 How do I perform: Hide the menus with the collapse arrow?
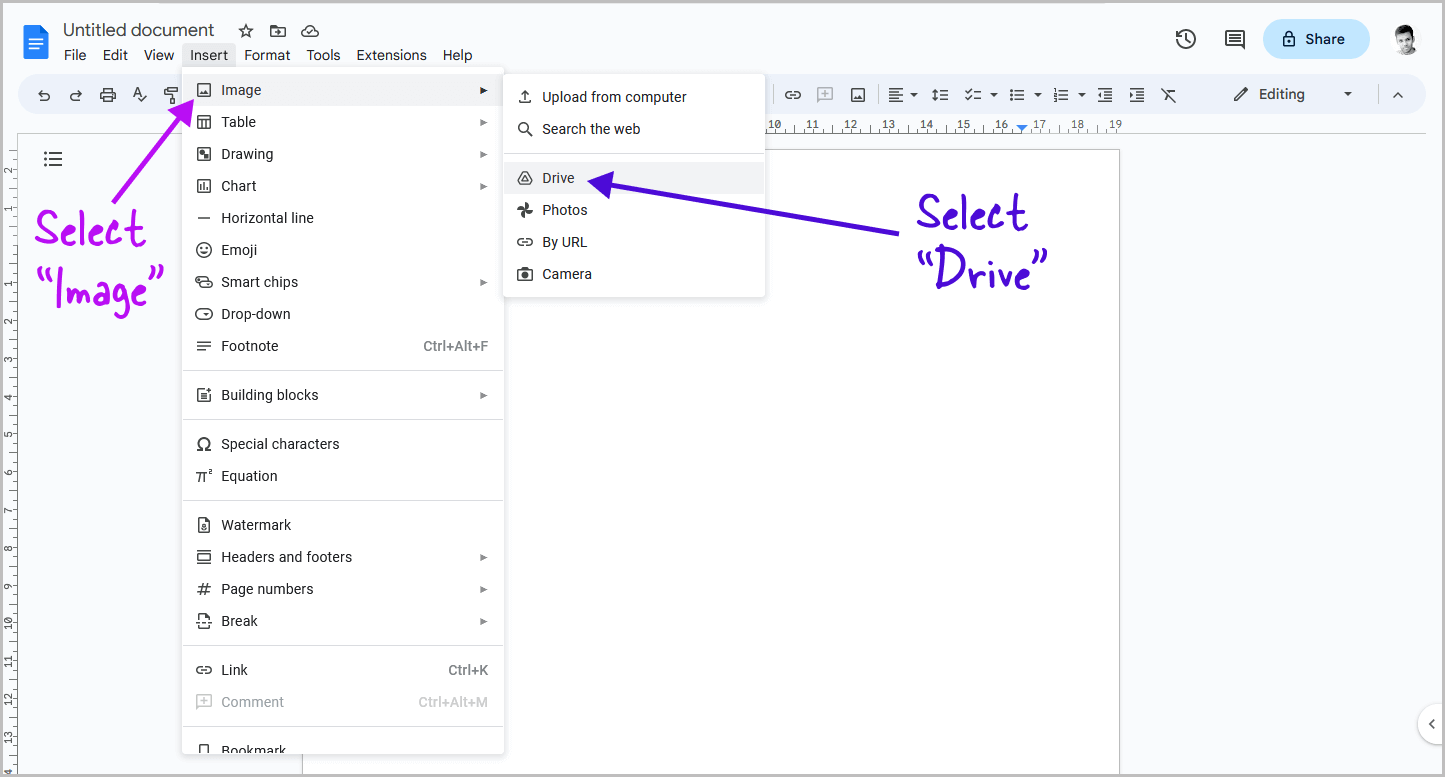1398,94
